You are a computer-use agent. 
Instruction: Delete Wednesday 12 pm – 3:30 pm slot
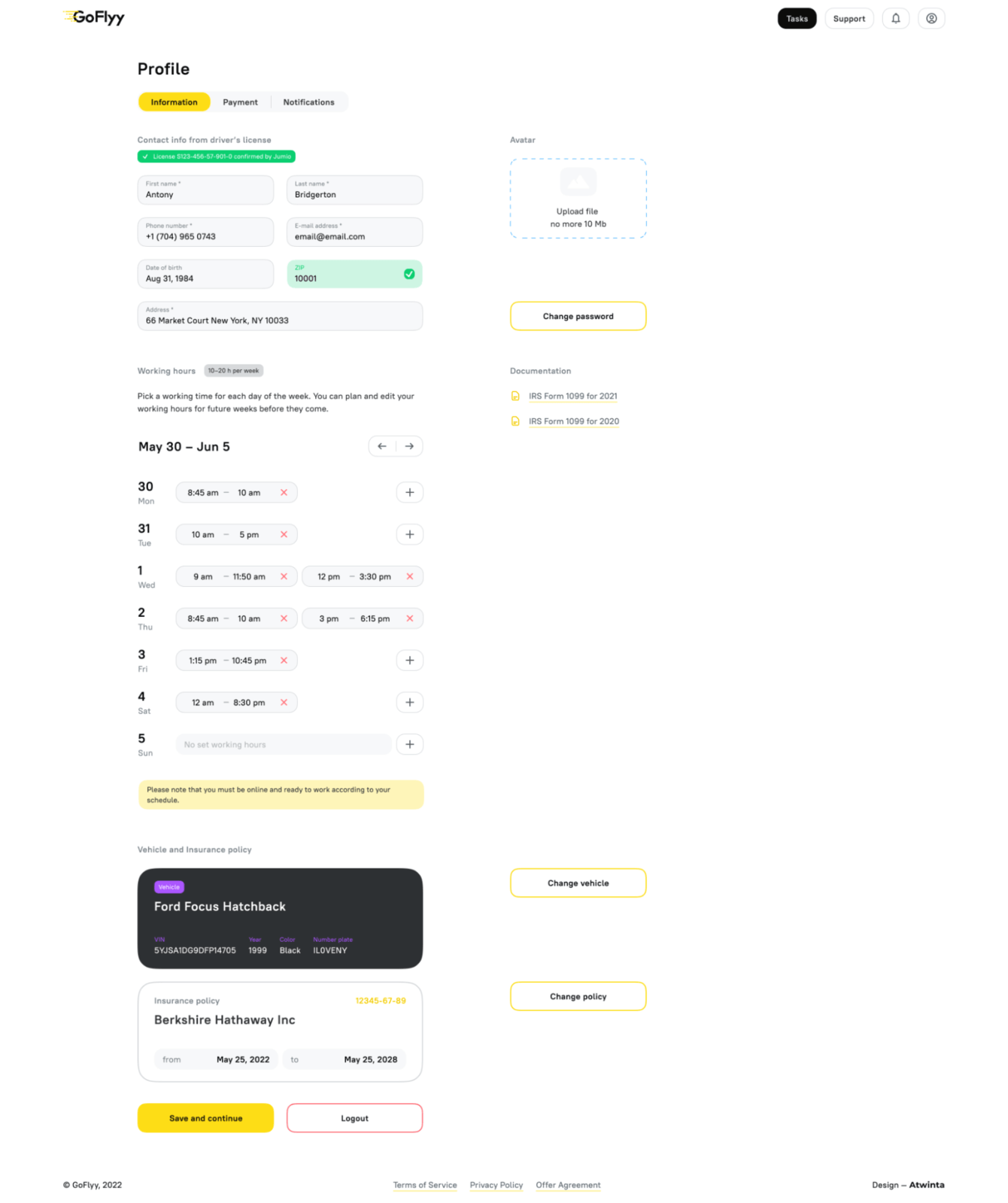point(410,577)
